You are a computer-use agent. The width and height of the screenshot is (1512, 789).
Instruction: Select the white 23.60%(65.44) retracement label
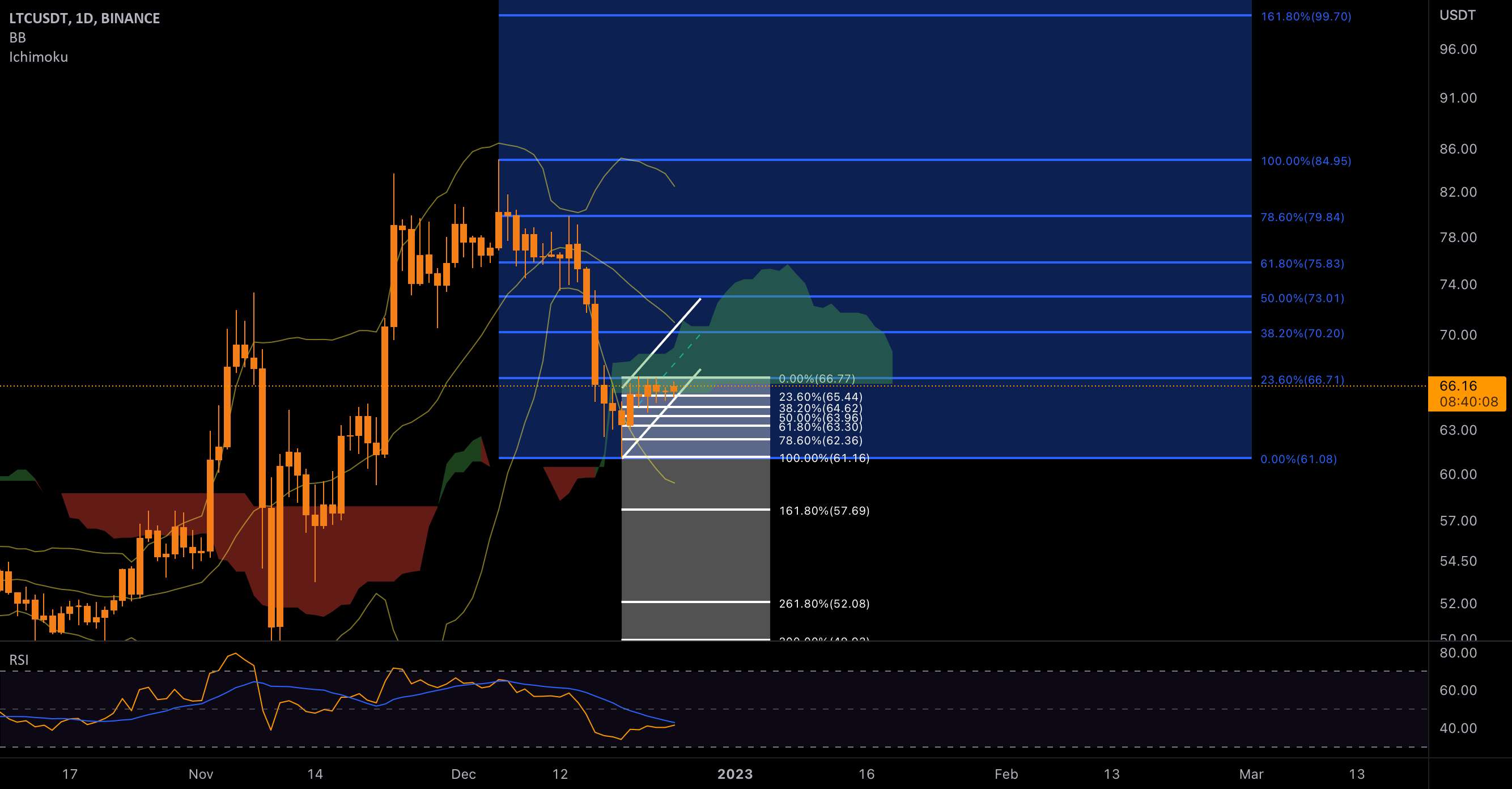click(821, 397)
